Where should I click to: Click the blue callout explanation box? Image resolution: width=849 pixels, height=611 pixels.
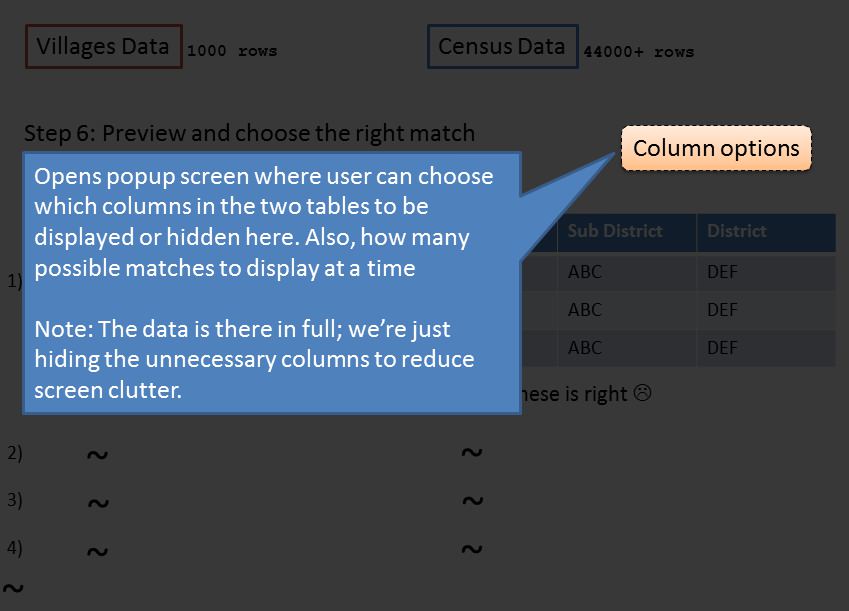coord(272,283)
